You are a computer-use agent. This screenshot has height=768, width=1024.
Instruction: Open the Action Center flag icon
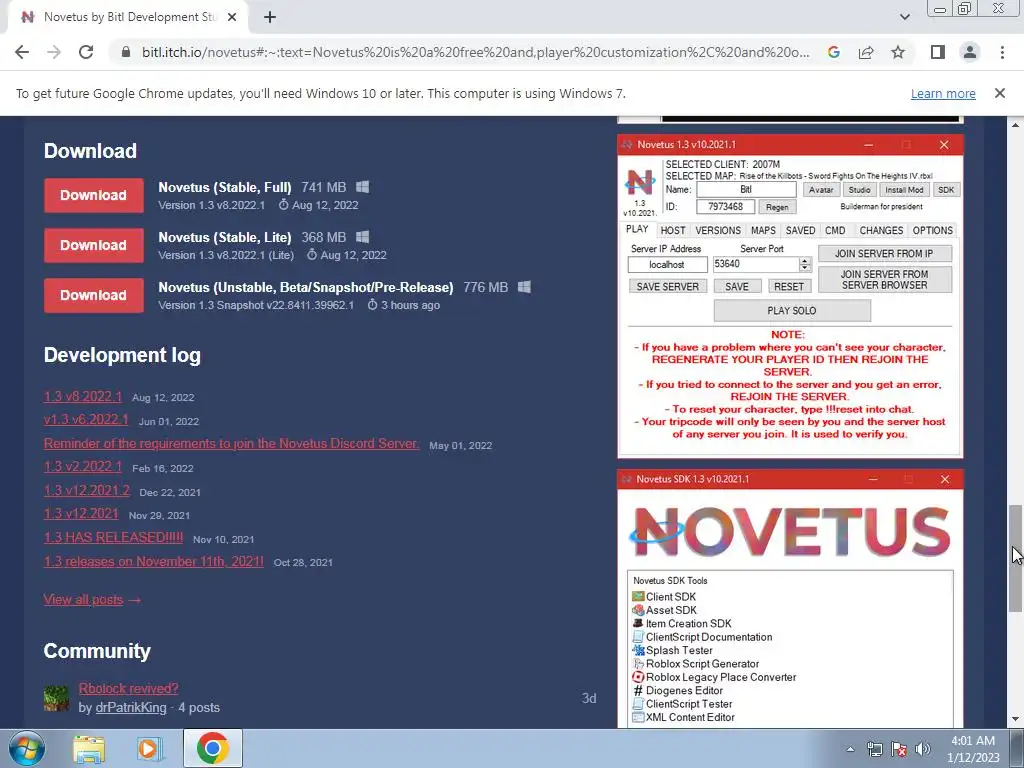[899, 749]
